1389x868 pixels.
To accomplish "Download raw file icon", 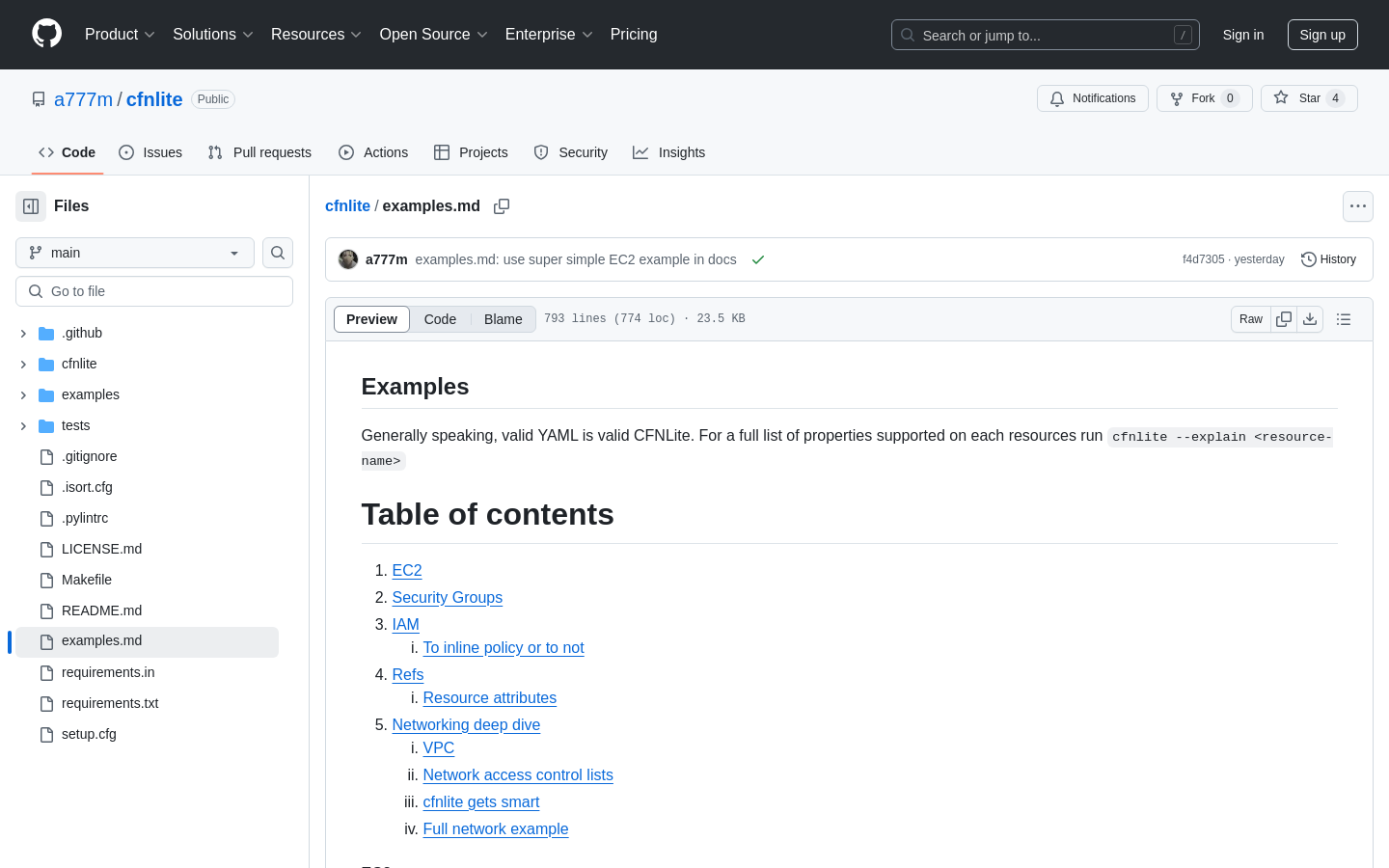I will pos(1310,319).
